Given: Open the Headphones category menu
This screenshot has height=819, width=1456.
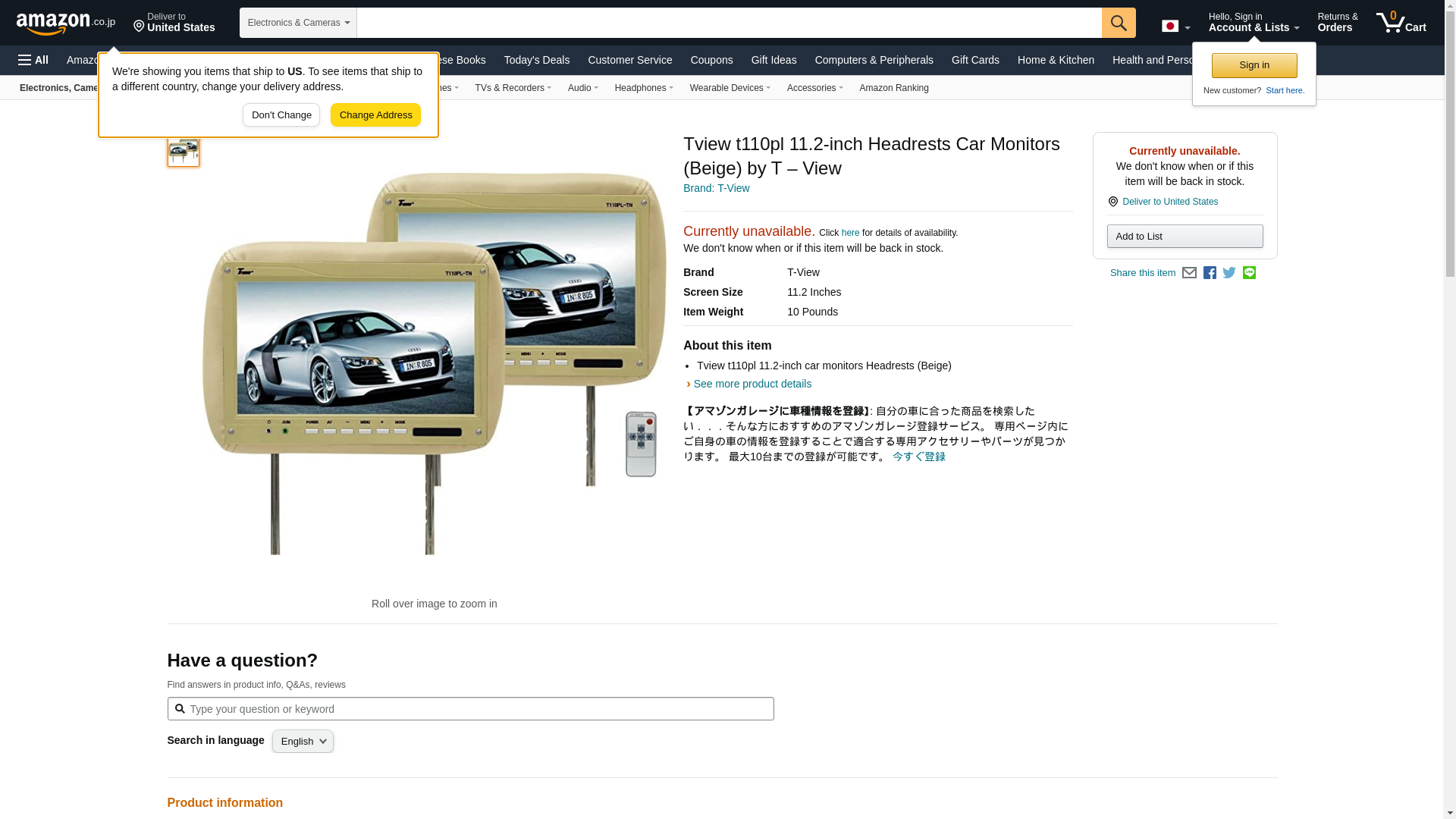Looking at the screenshot, I should 643,88.
